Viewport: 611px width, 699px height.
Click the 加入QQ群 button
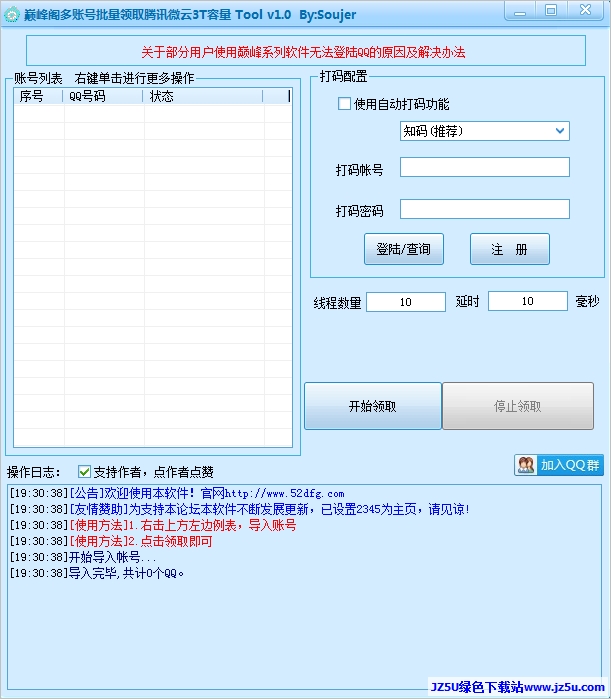point(559,465)
